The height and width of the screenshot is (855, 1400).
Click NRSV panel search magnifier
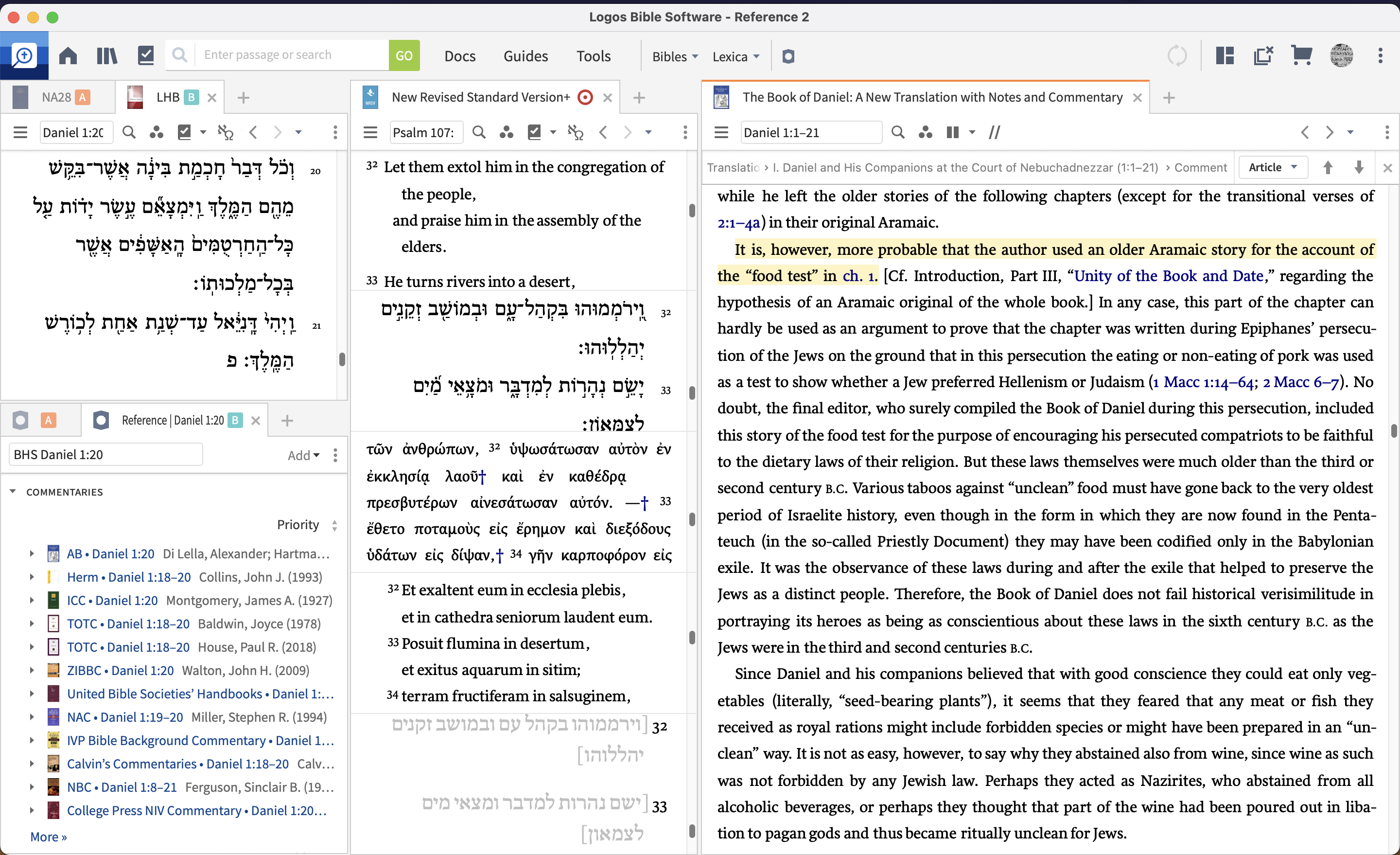click(479, 132)
